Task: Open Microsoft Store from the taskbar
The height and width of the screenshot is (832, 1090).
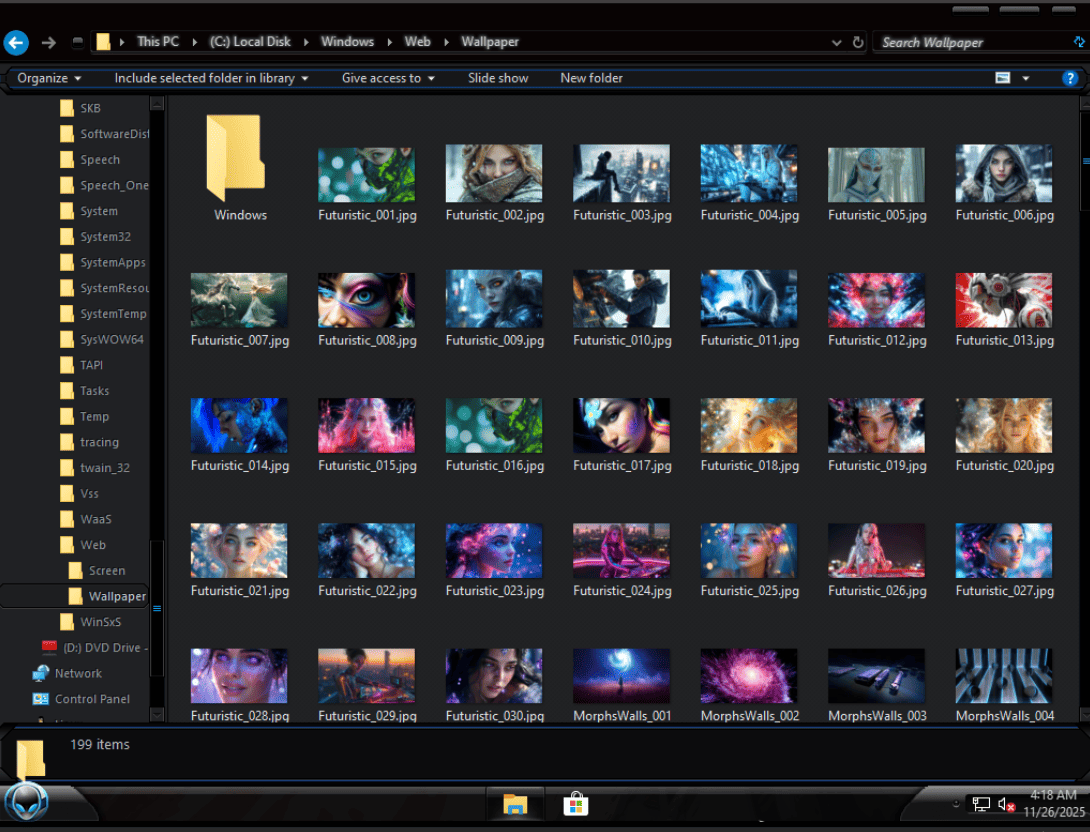Action: [x=576, y=804]
